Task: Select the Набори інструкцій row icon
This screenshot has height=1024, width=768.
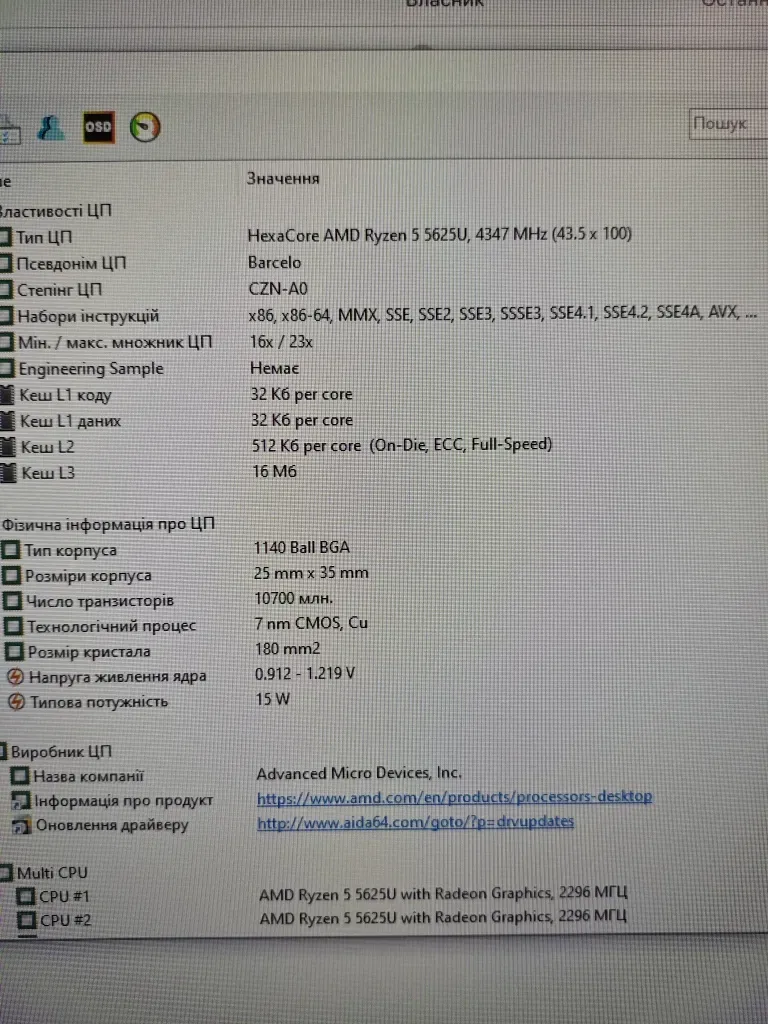Action: (x=6, y=316)
